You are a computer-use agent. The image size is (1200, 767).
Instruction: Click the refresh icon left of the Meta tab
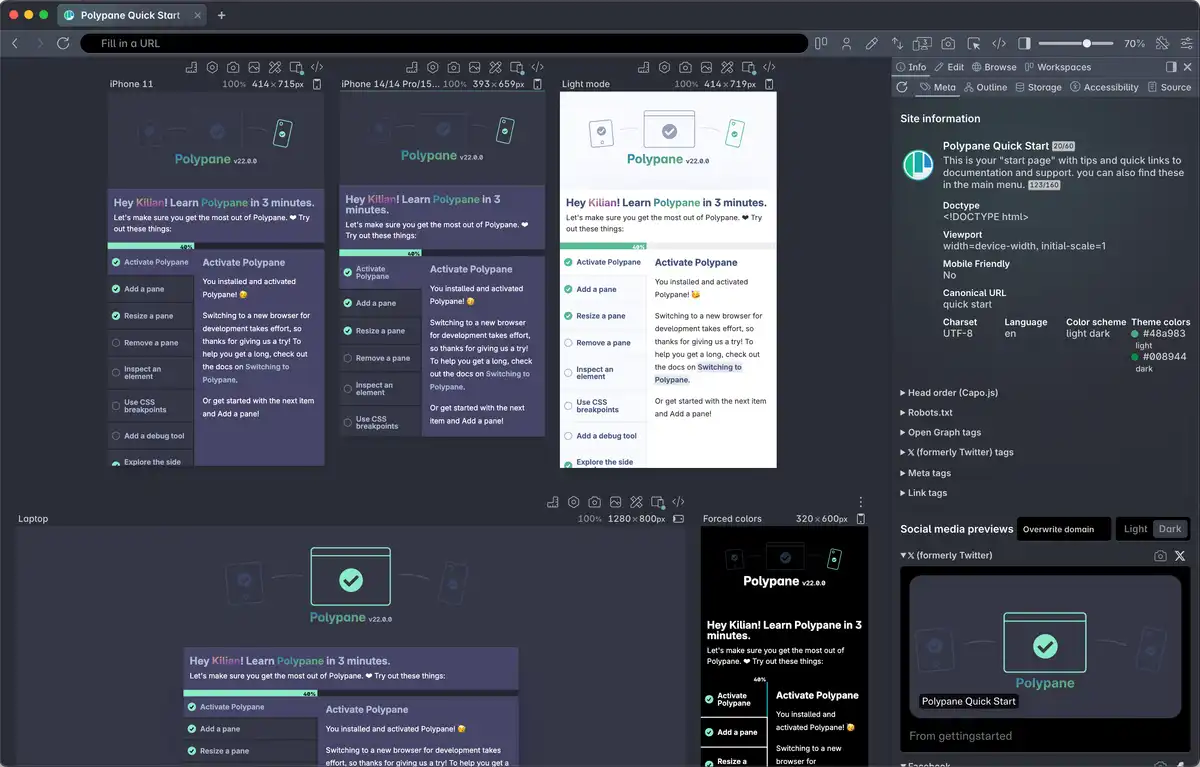[x=902, y=87]
